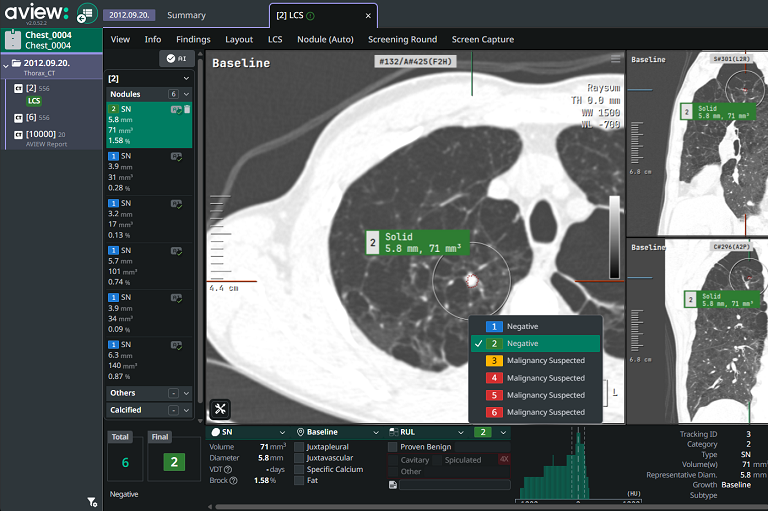The height and width of the screenshot is (511, 768).
Task: Select category 4 Malignancy Suspected
Action: click(535, 378)
